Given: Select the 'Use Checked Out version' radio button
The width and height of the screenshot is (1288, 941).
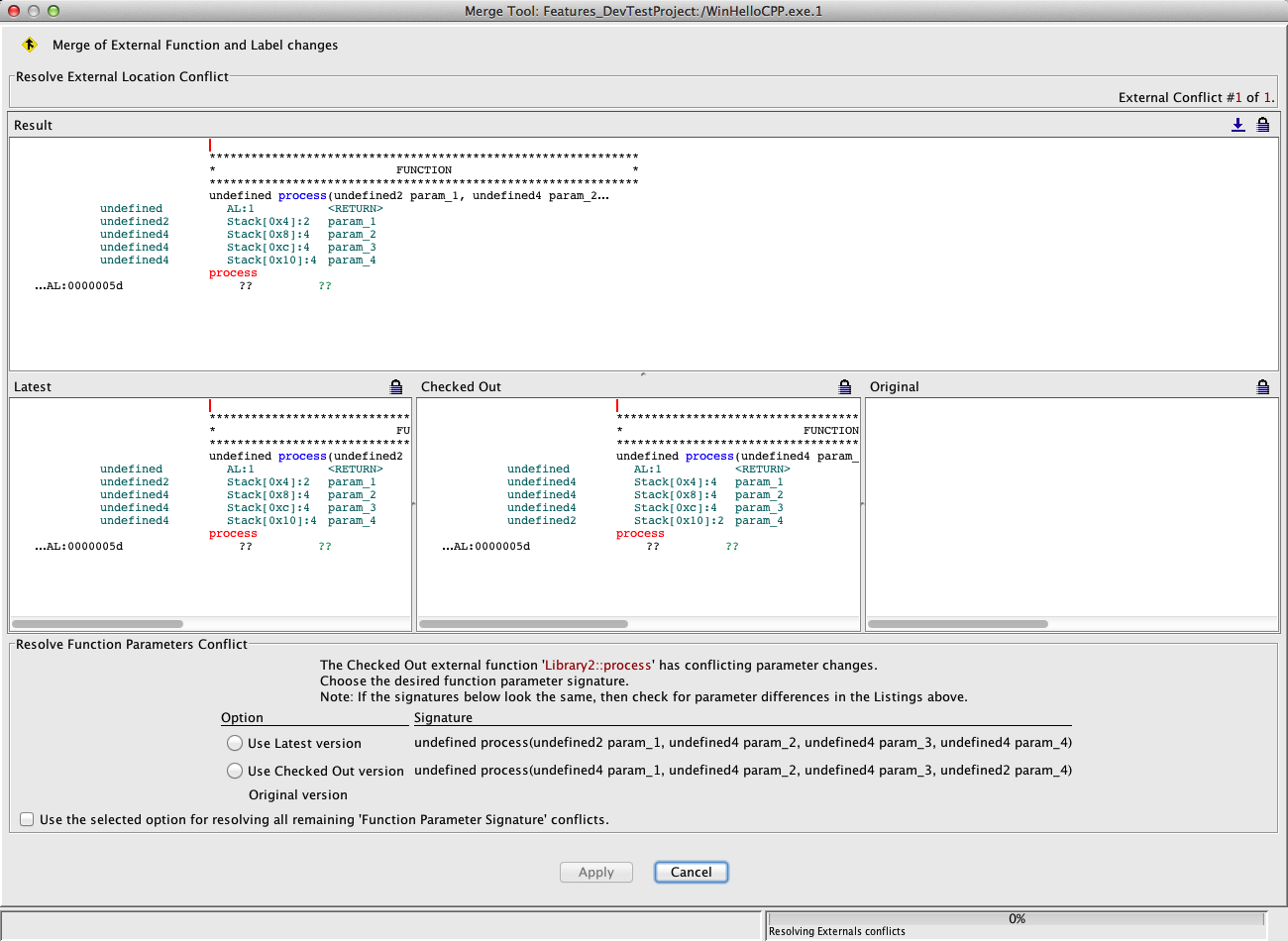Looking at the screenshot, I should tap(235, 771).
